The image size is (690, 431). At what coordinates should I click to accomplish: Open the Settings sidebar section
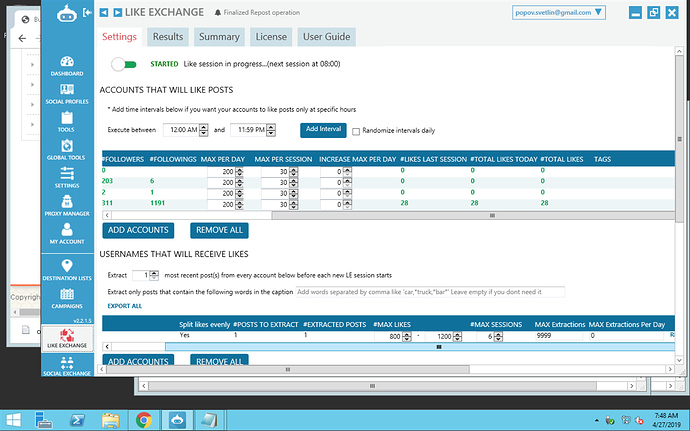click(x=67, y=178)
